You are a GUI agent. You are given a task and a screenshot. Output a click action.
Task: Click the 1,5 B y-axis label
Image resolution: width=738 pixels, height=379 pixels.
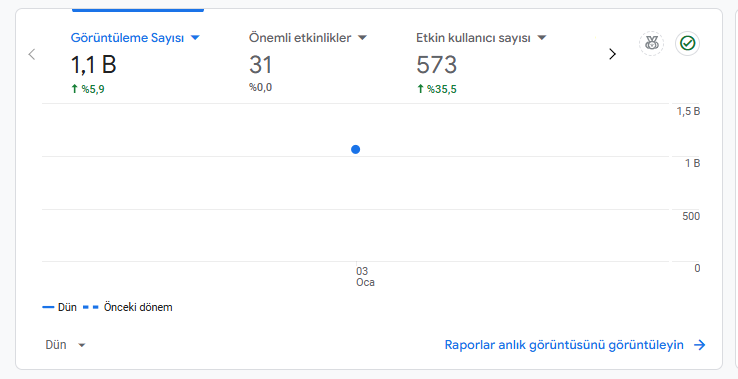click(x=688, y=112)
